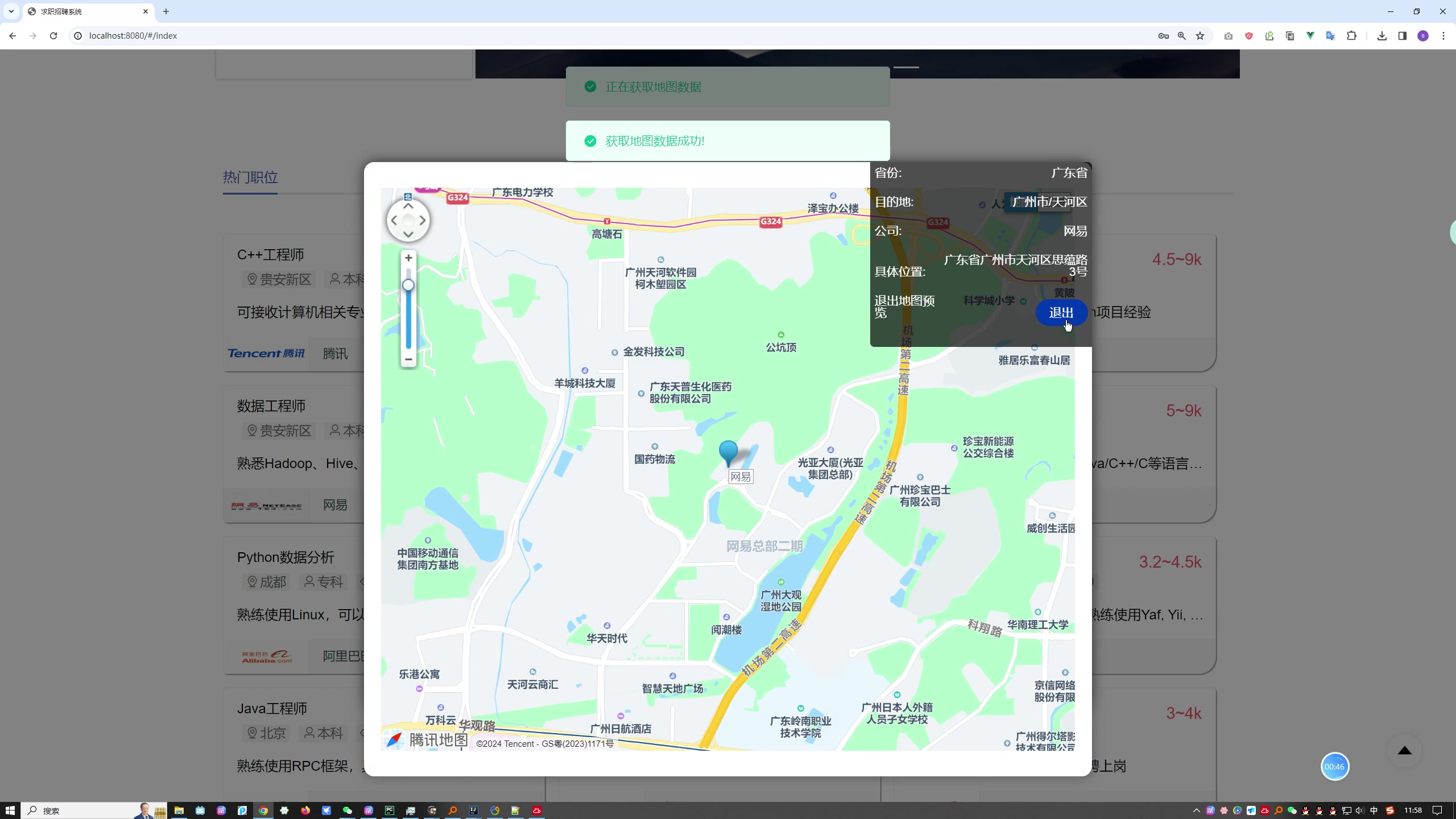Close the 求职招聘系统 tab

point(146,11)
